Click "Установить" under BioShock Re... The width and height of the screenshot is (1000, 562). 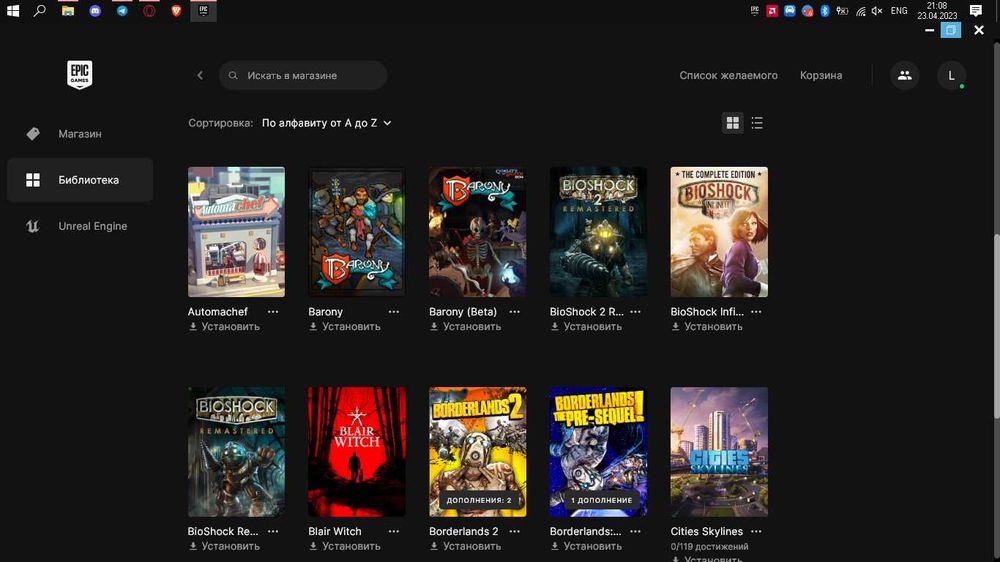click(x=224, y=546)
